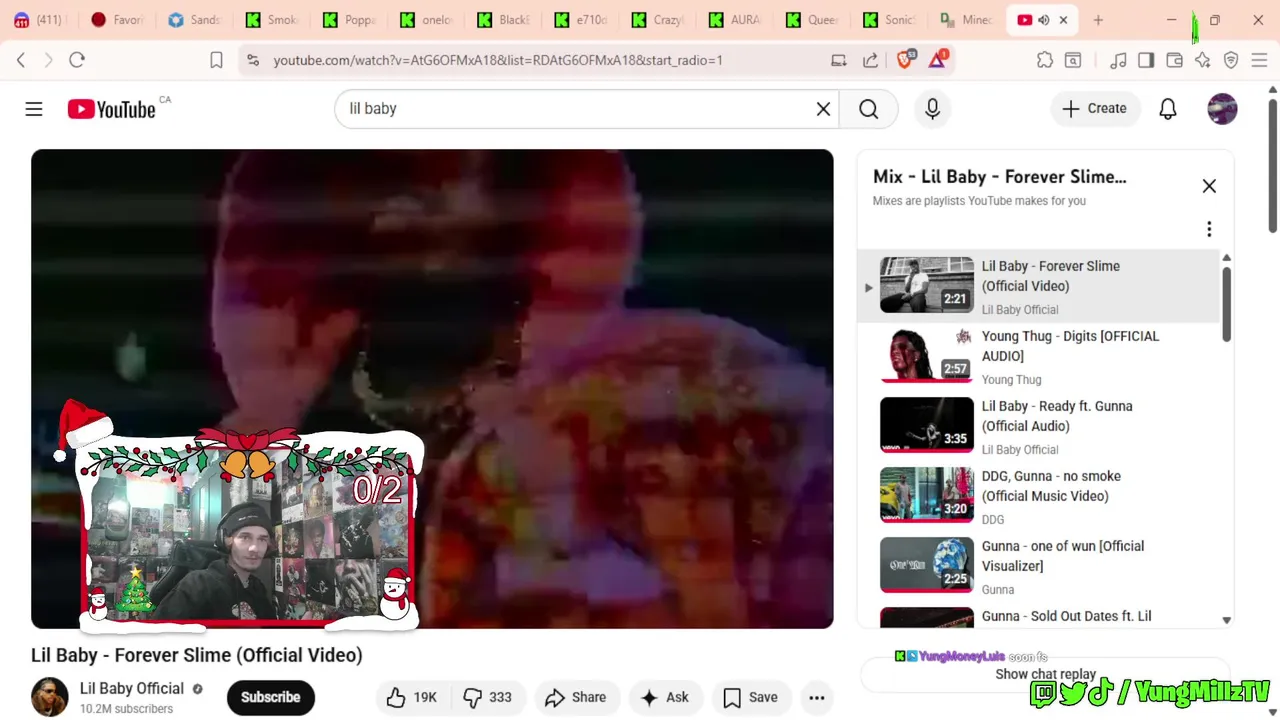
Task: Play Lil Baby Forever Slime from mix
Action: click(x=1040, y=286)
